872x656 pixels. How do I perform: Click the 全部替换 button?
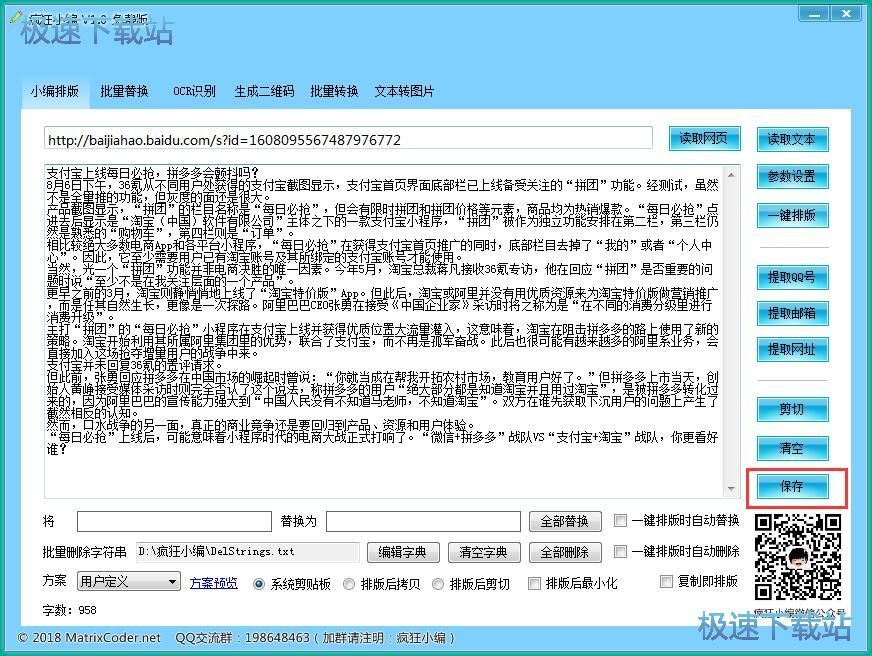pos(565,521)
